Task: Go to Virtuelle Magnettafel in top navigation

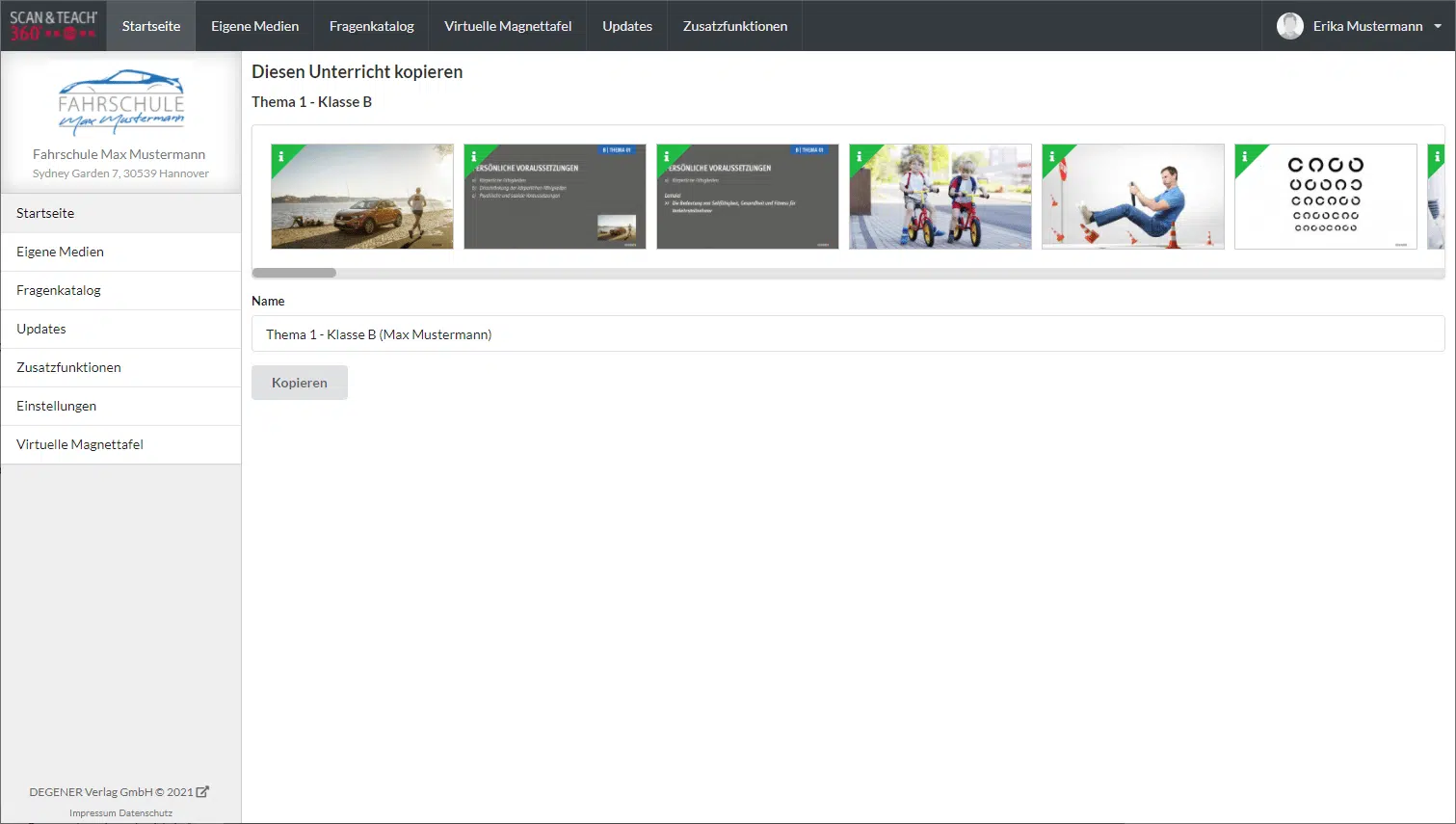Action: coord(508,26)
